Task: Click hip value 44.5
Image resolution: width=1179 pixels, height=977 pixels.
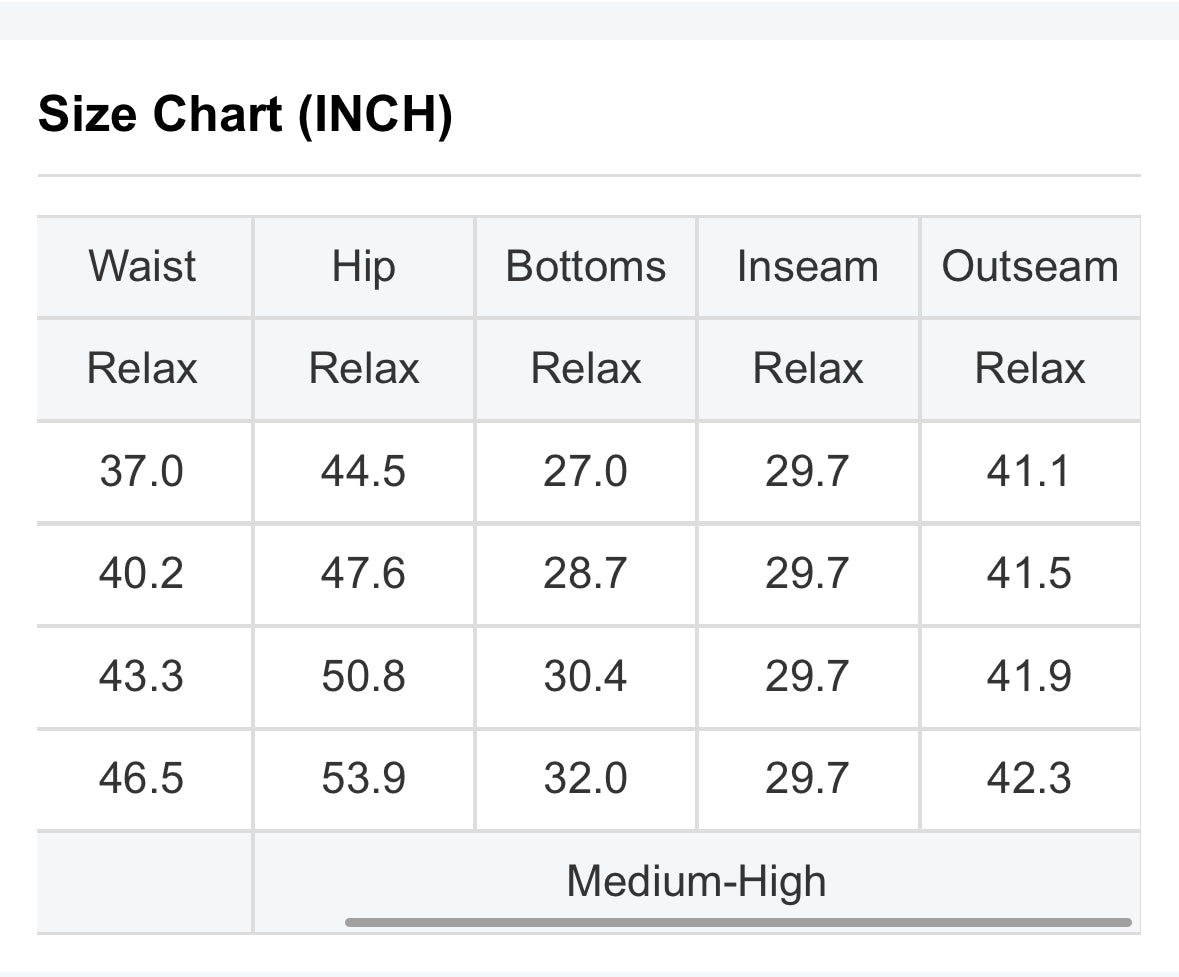Action: 364,471
